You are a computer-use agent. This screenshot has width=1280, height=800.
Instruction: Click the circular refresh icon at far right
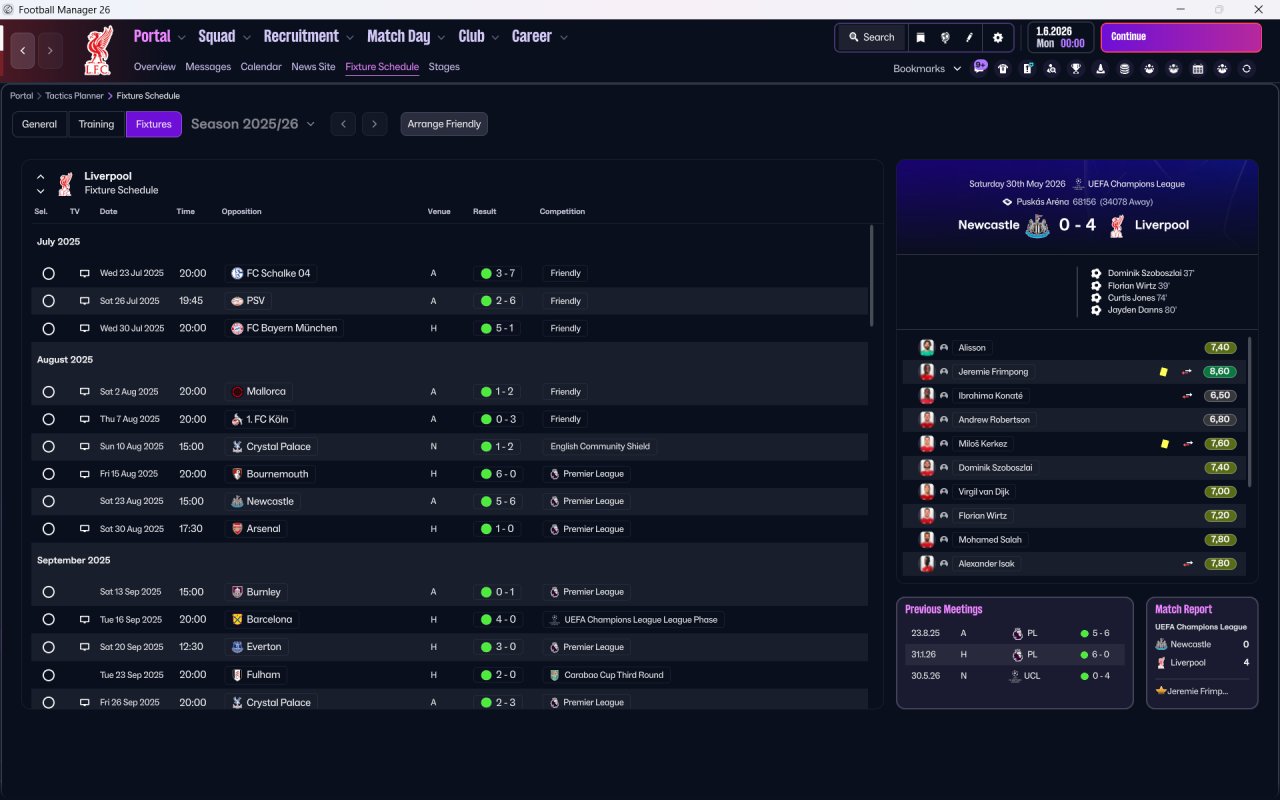1246,69
